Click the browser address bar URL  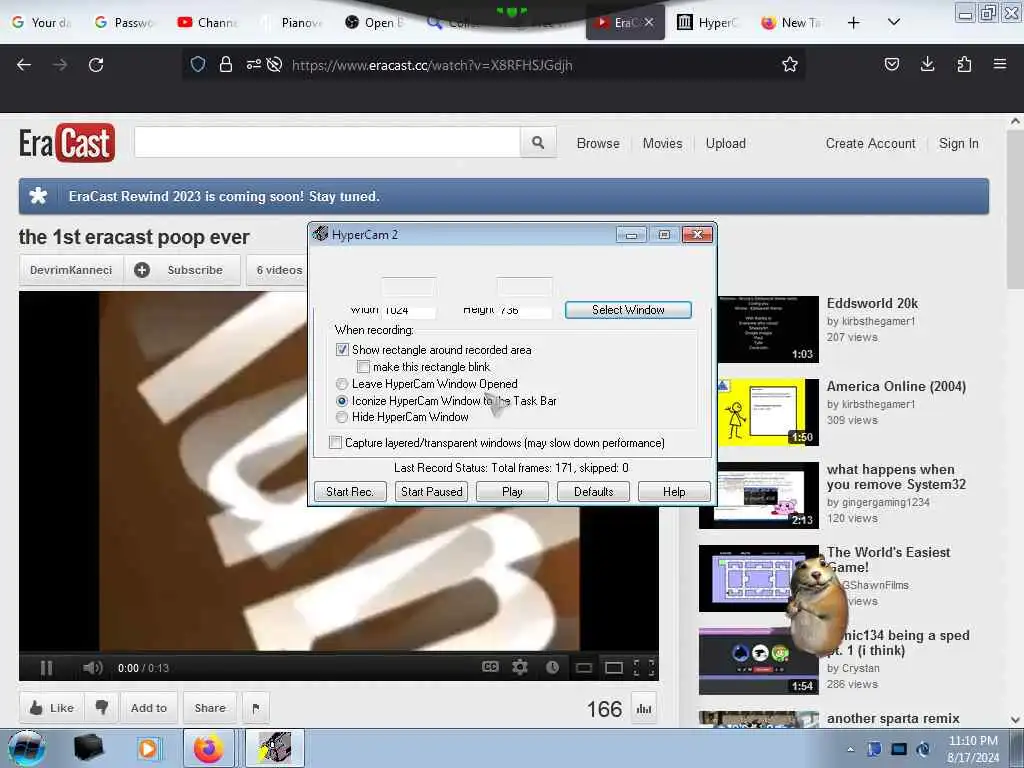coord(432,65)
